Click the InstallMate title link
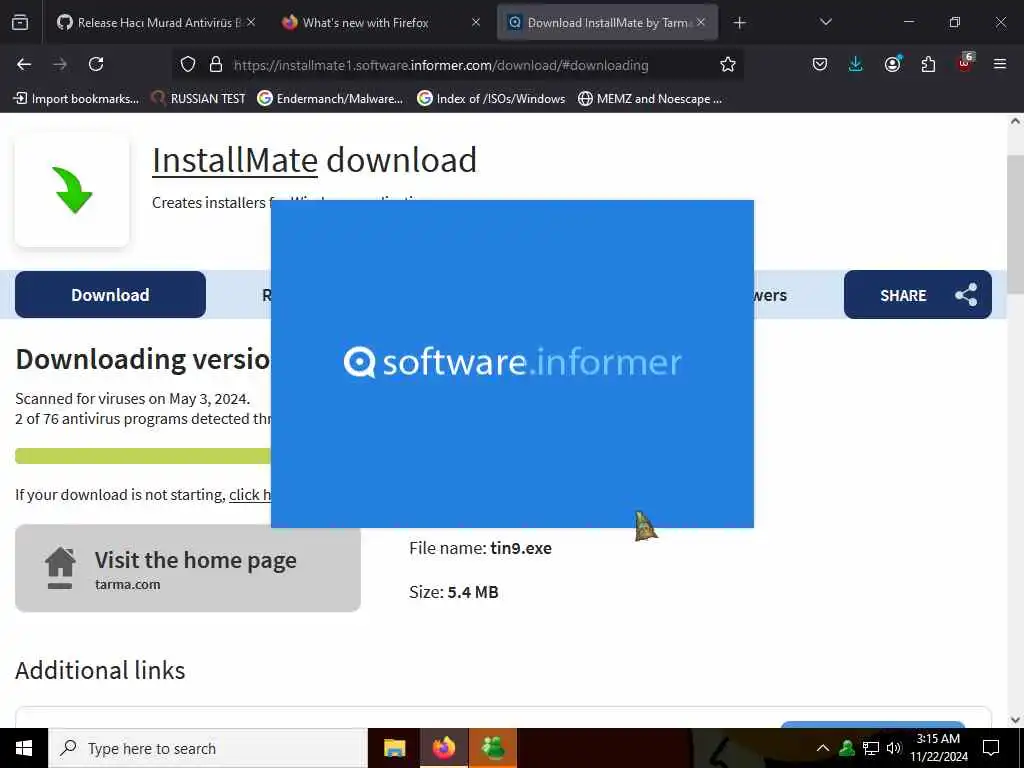Screen dimensions: 1024x768 click(x=234, y=160)
